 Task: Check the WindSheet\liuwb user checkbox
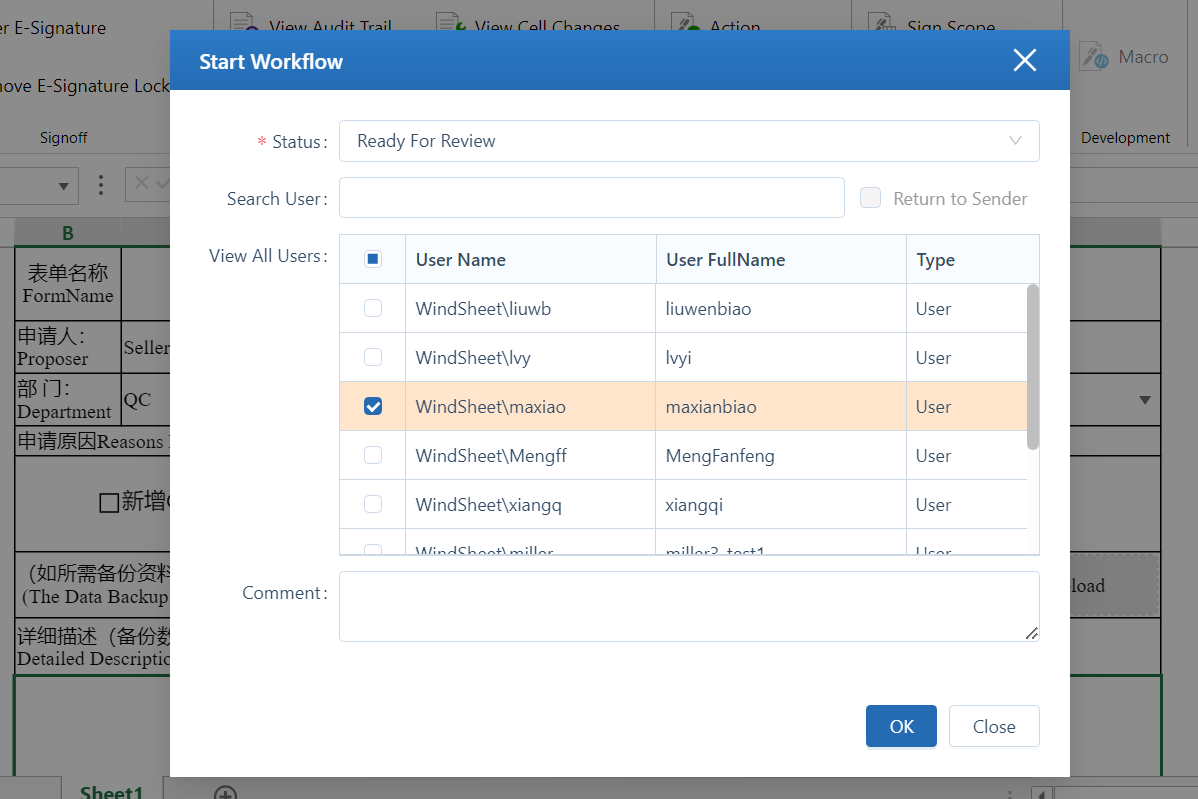(373, 308)
